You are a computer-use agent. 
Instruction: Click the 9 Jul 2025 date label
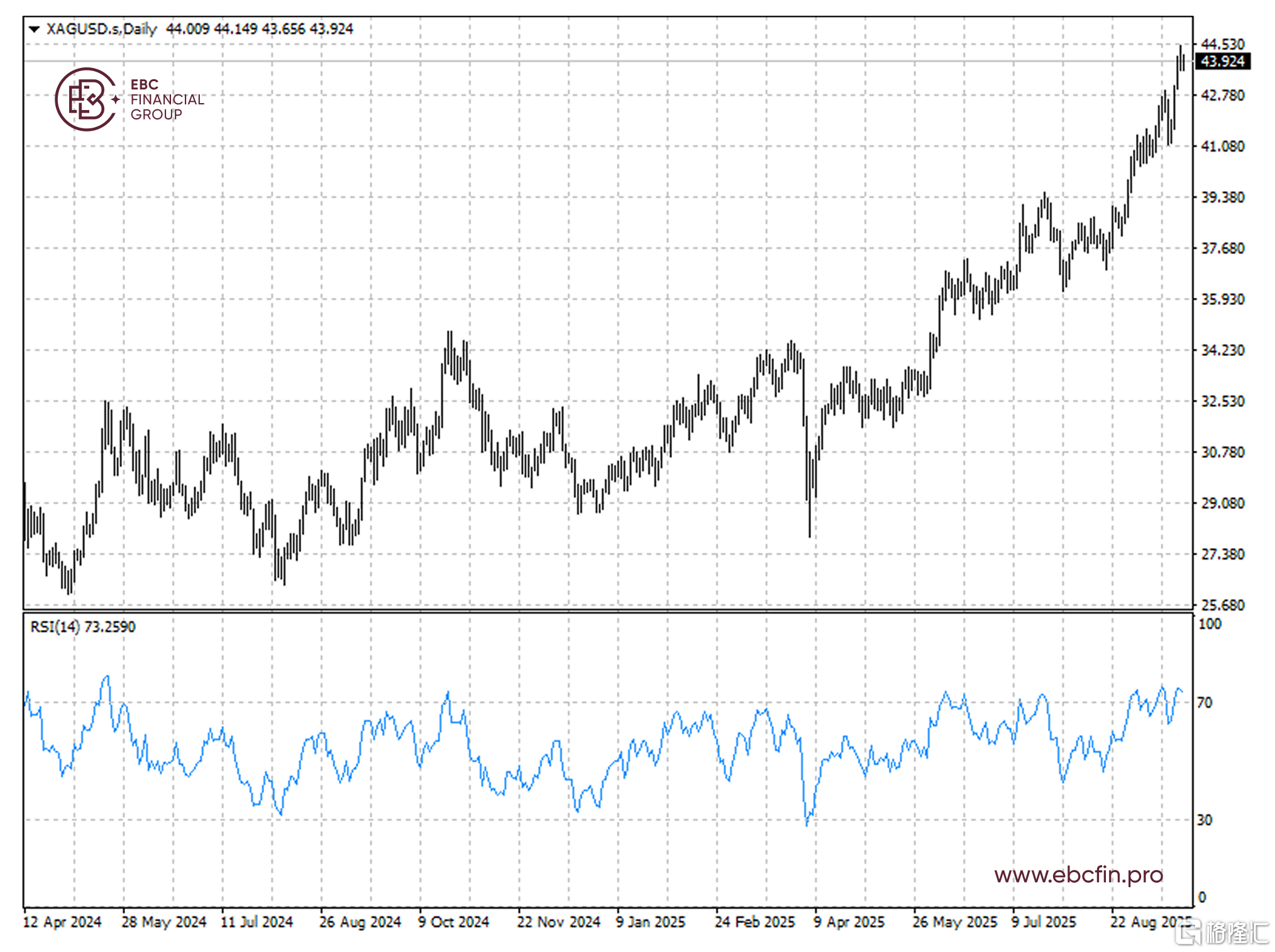point(1044,922)
